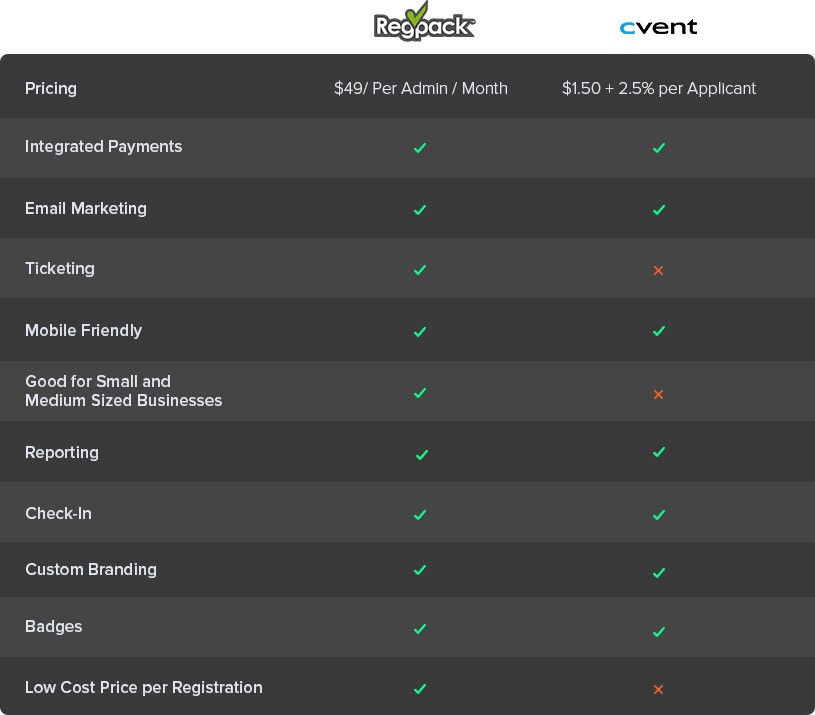Click Regpack's checkmark for Custom Branding
Screen dimensions: 815x715
coord(420,570)
